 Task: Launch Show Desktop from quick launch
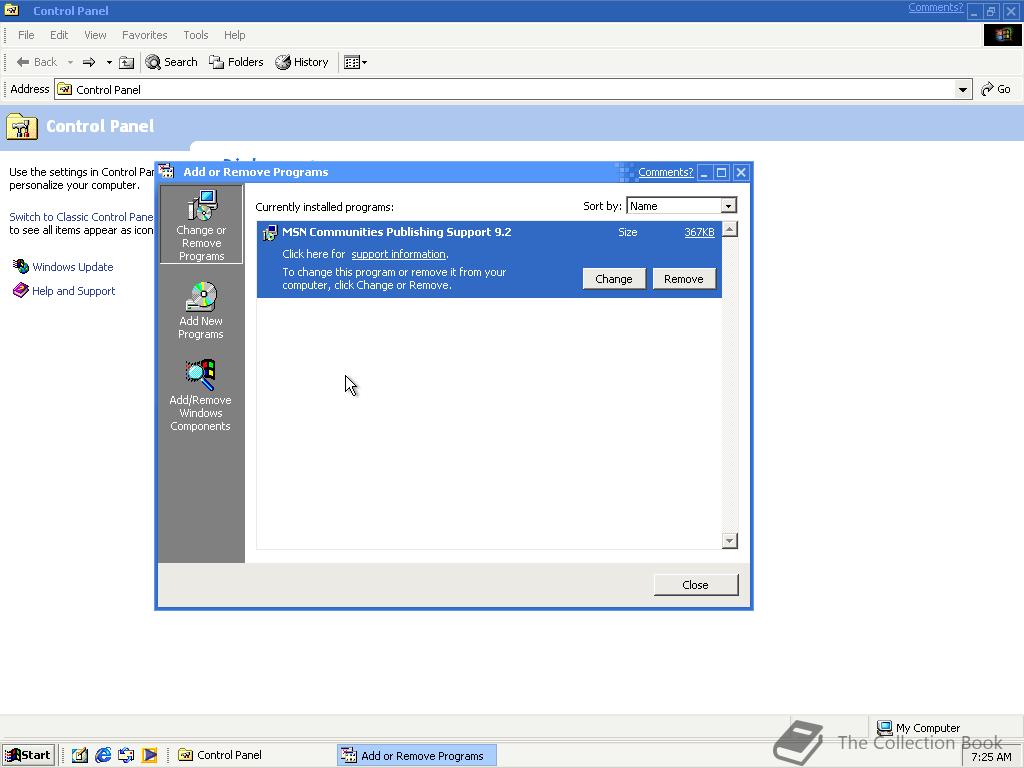(80, 755)
